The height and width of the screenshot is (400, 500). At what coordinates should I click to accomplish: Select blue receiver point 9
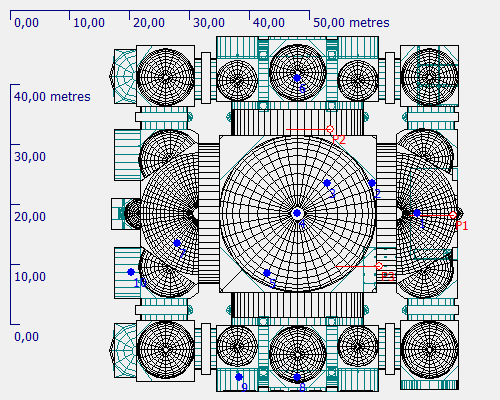click(239, 377)
